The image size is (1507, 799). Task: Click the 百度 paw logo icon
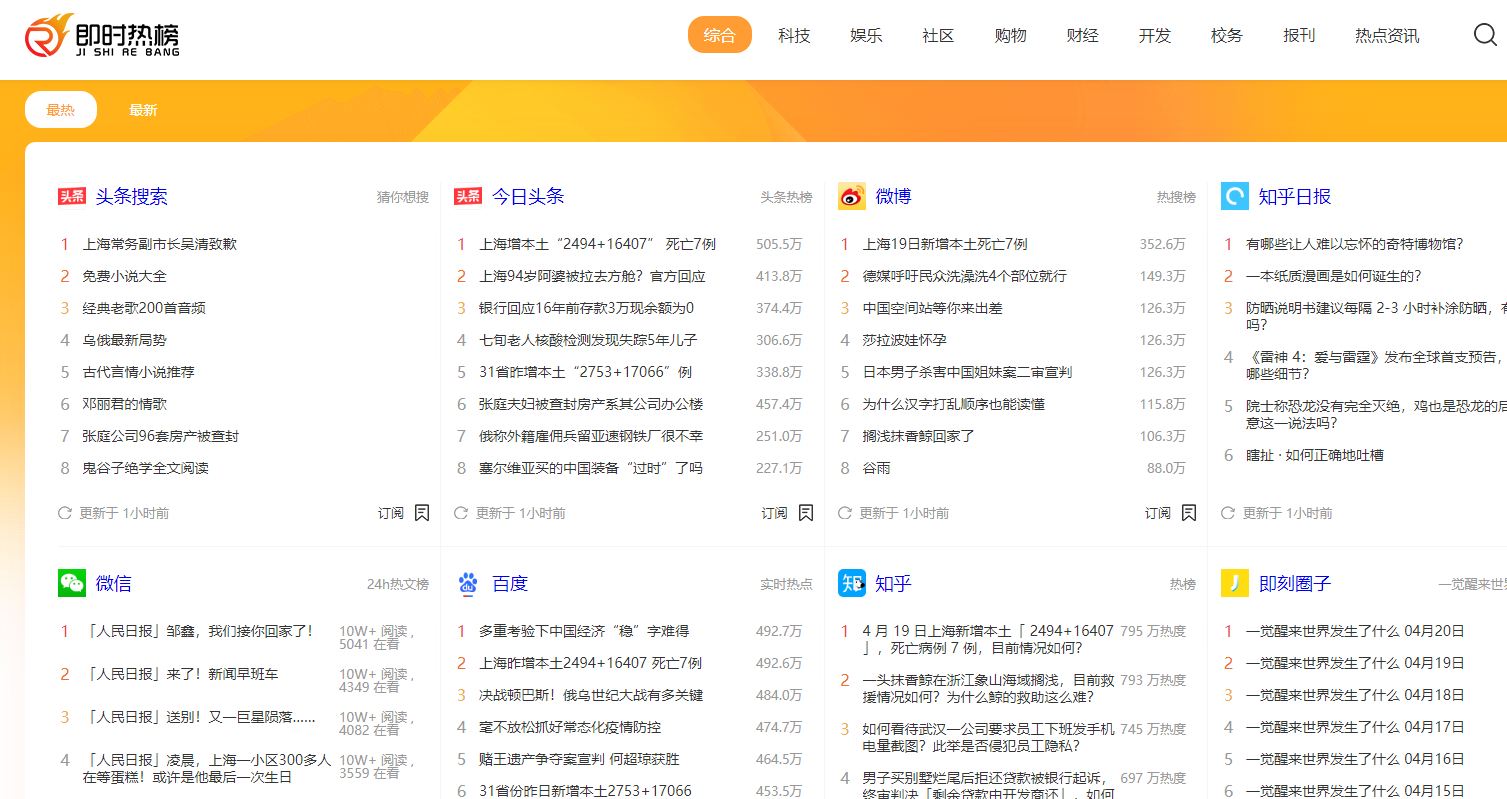tap(468, 583)
